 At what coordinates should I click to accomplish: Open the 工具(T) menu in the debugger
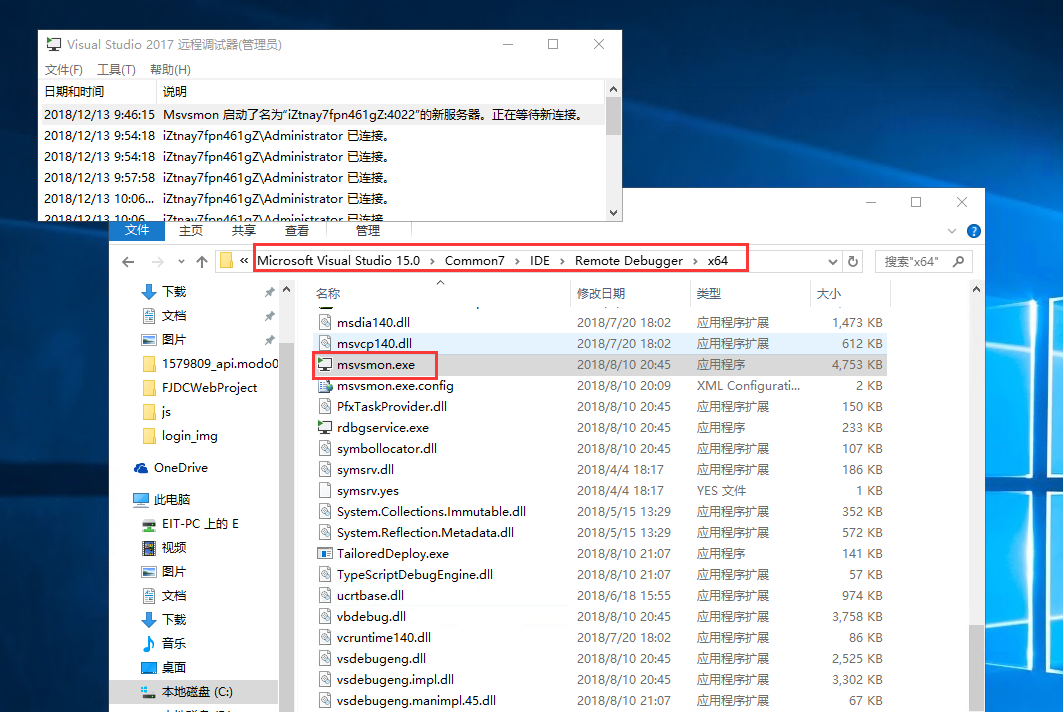[114, 69]
